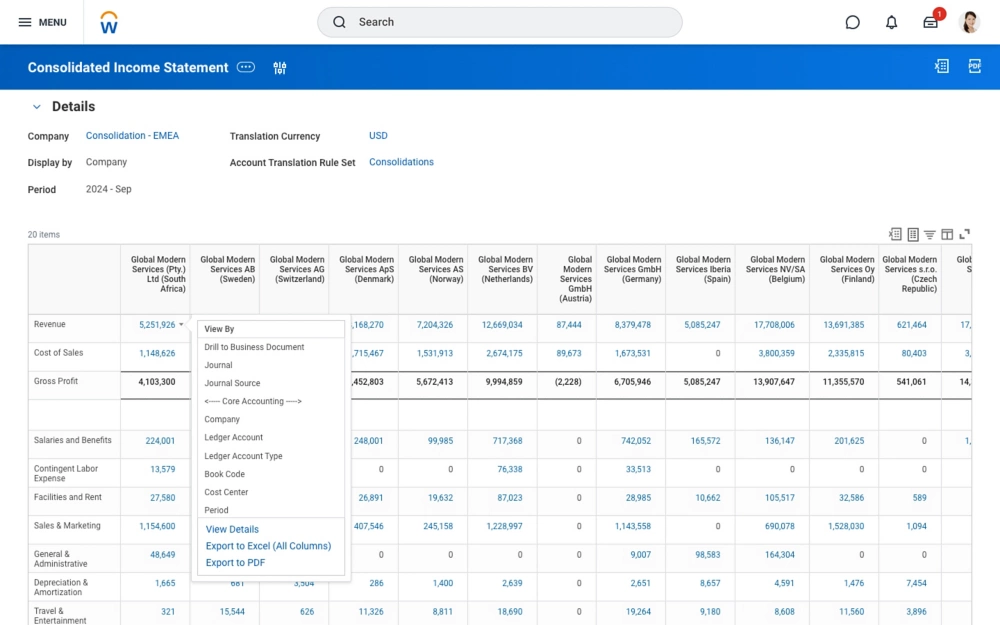This screenshot has width=1000, height=625.
Task: Select Ledger Account in View By menu
Action: coord(233,438)
